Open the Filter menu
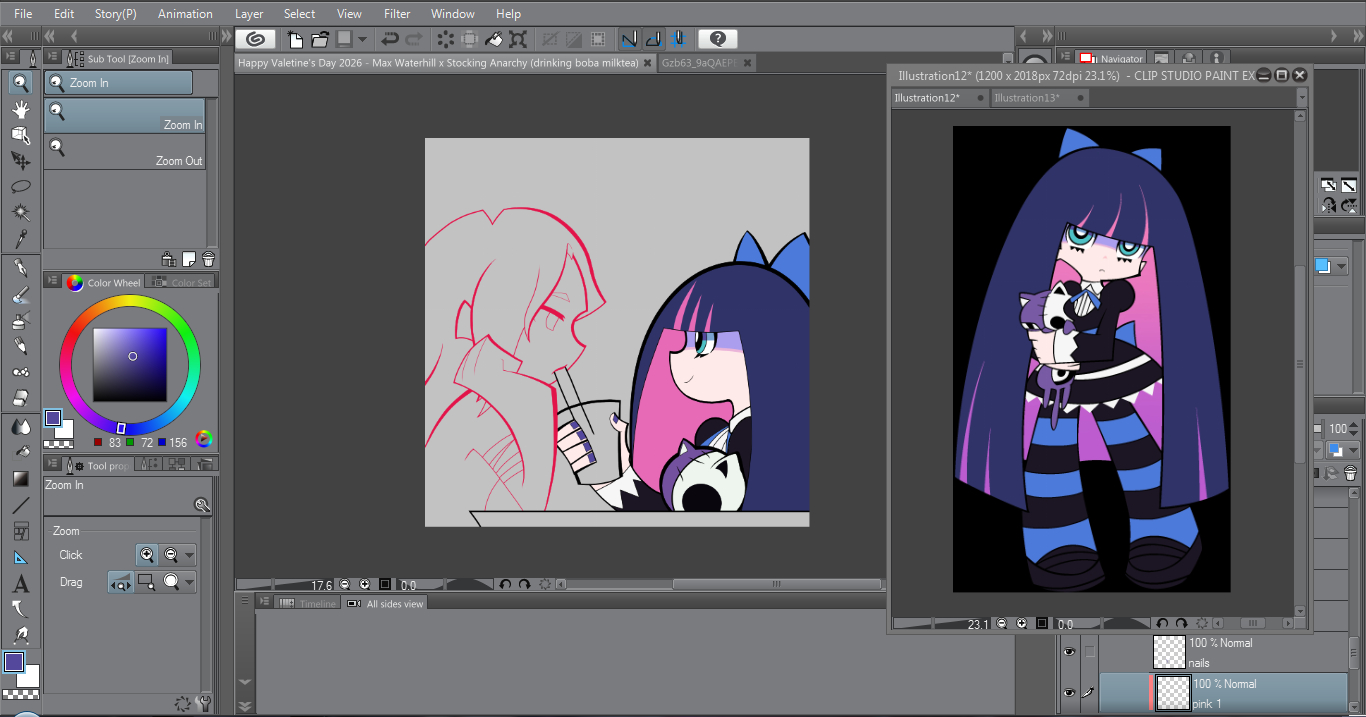 click(397, 14)
